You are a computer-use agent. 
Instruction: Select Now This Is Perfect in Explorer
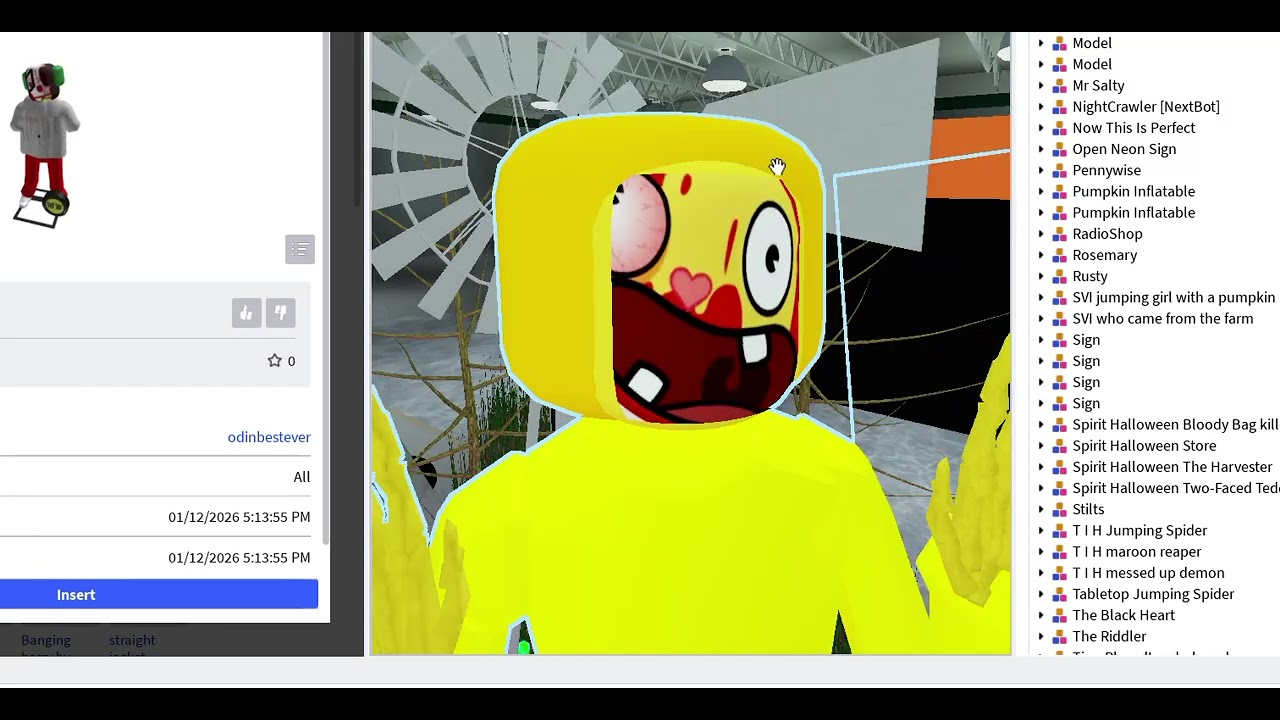[1134, 128]
